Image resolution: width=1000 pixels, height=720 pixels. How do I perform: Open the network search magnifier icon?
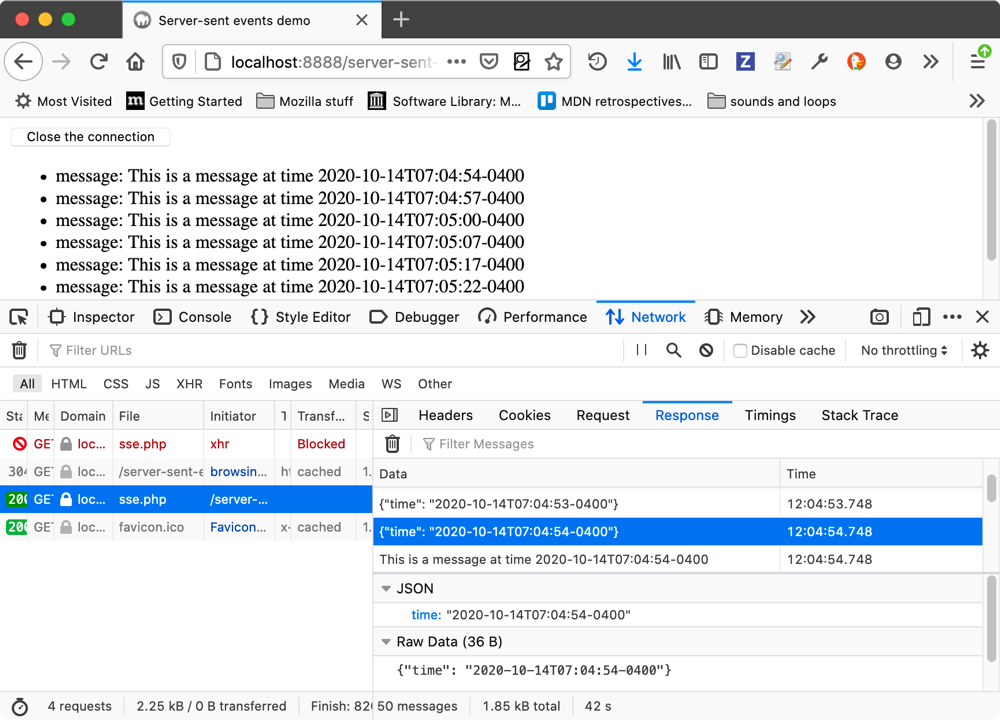674,350
